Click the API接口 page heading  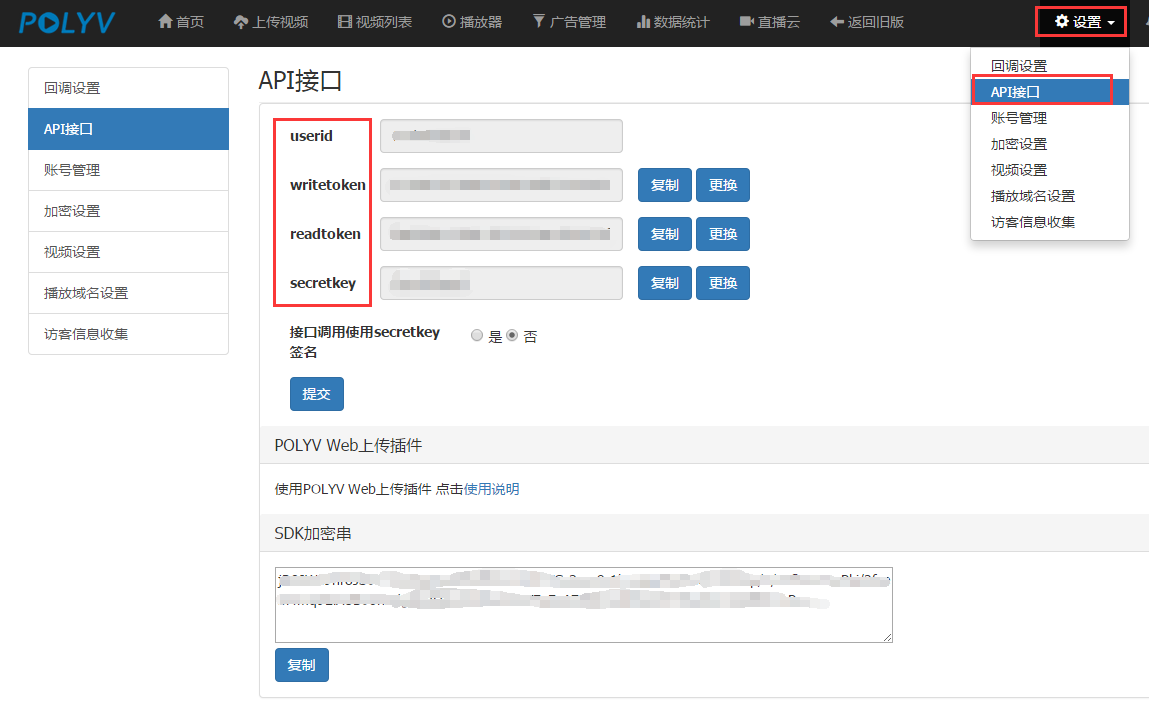click(x=300, y=81)
